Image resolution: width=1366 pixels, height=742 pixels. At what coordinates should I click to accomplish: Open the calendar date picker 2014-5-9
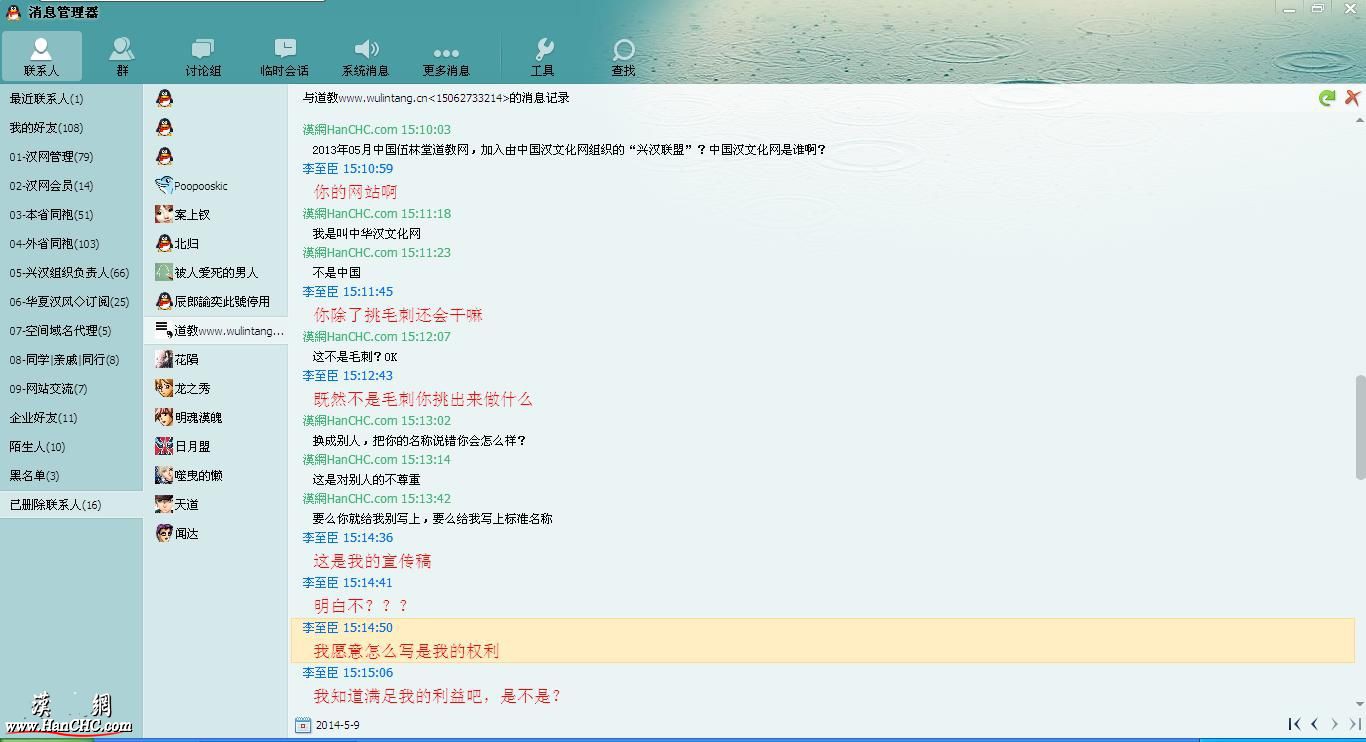(x=303, y=725)
